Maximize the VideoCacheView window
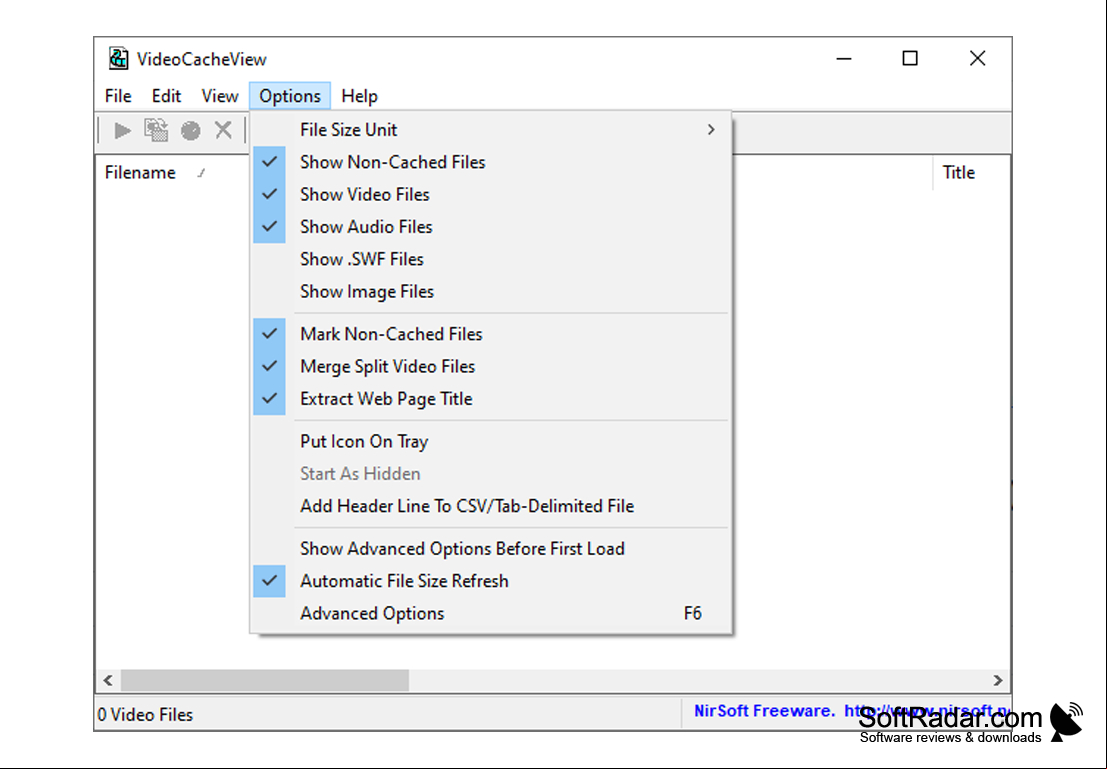The image size is (1107, 769). click(x=910, y=59)
